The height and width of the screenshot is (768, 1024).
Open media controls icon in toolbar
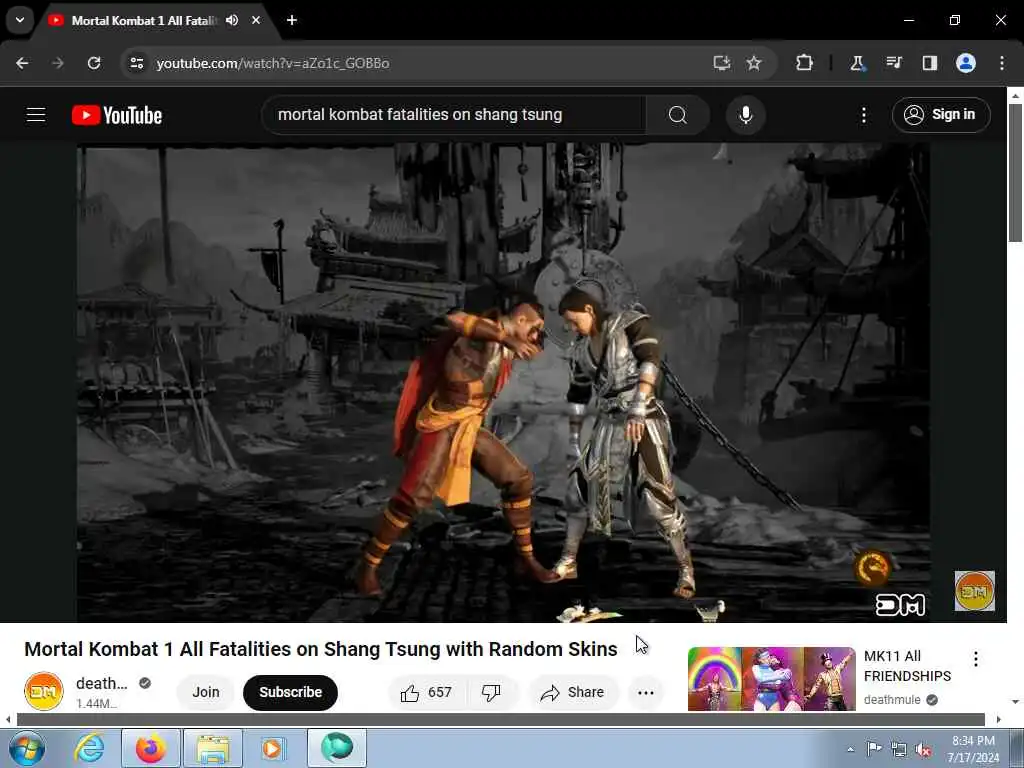point(894,63)
